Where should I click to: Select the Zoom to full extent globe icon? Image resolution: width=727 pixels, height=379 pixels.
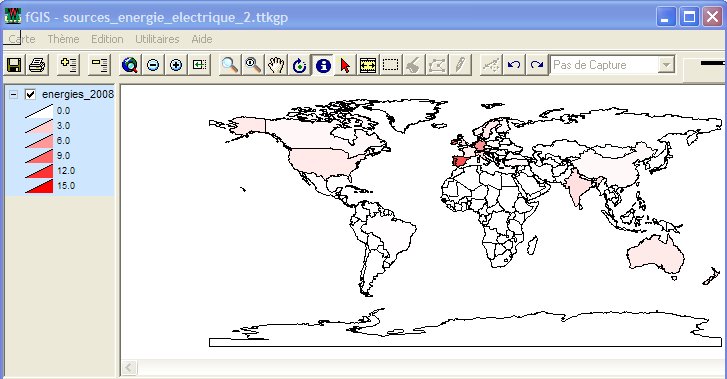point(130,65)
